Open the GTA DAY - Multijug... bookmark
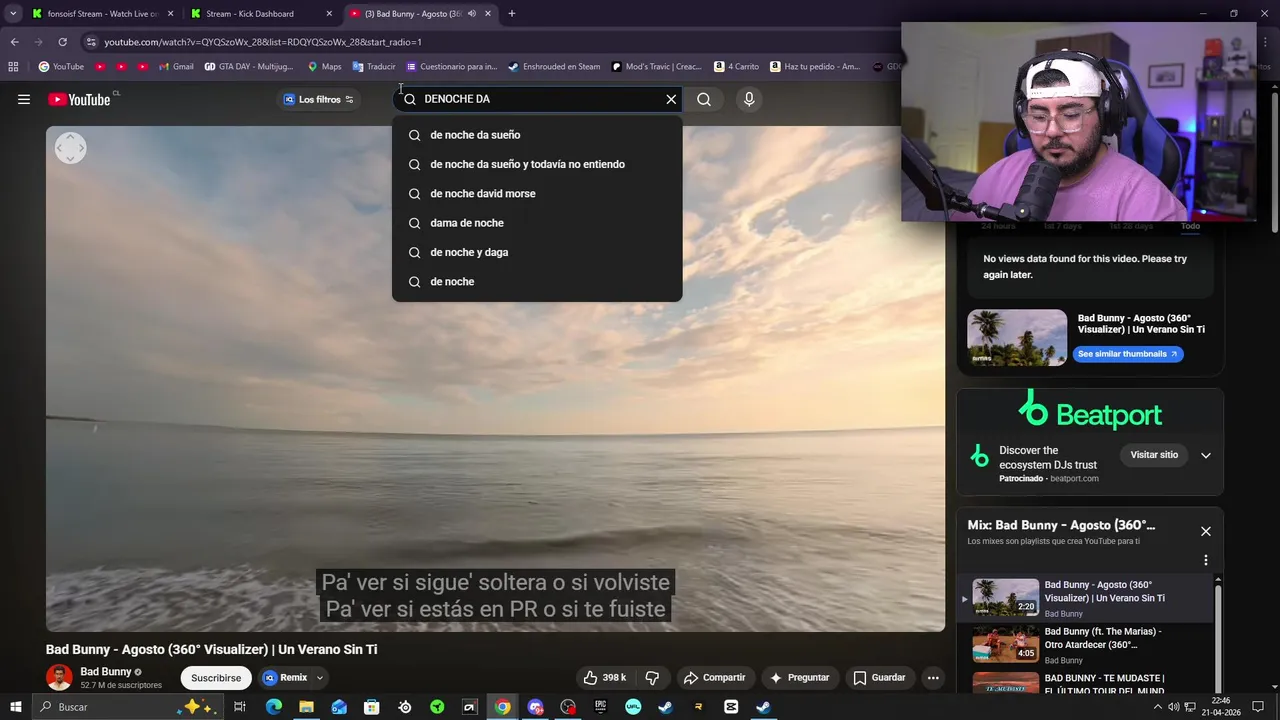1280x720 pixels. pos(249,67)
